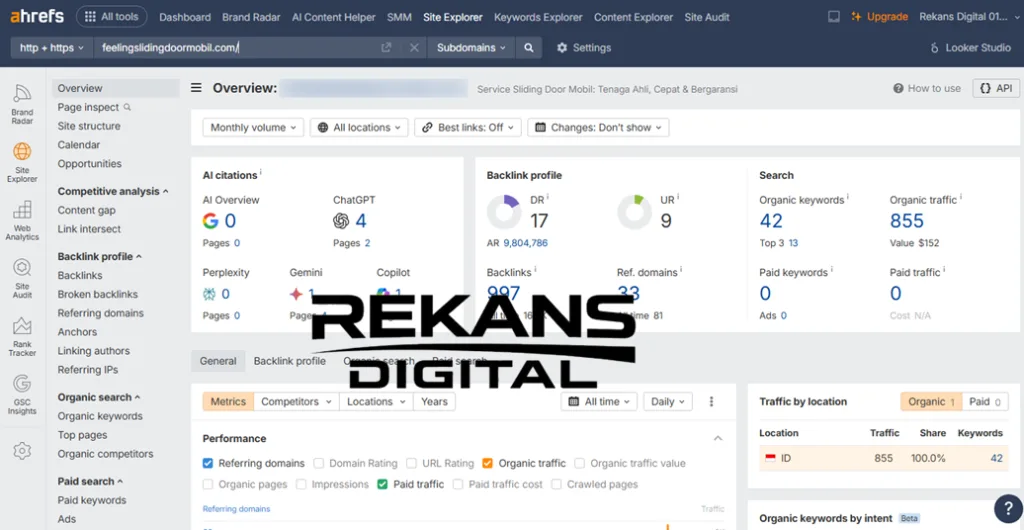The image size is (1024, 530).
Task: Open the Changes: Don't show dropdown
Action: pyautogui.click(x=598, y=128)
